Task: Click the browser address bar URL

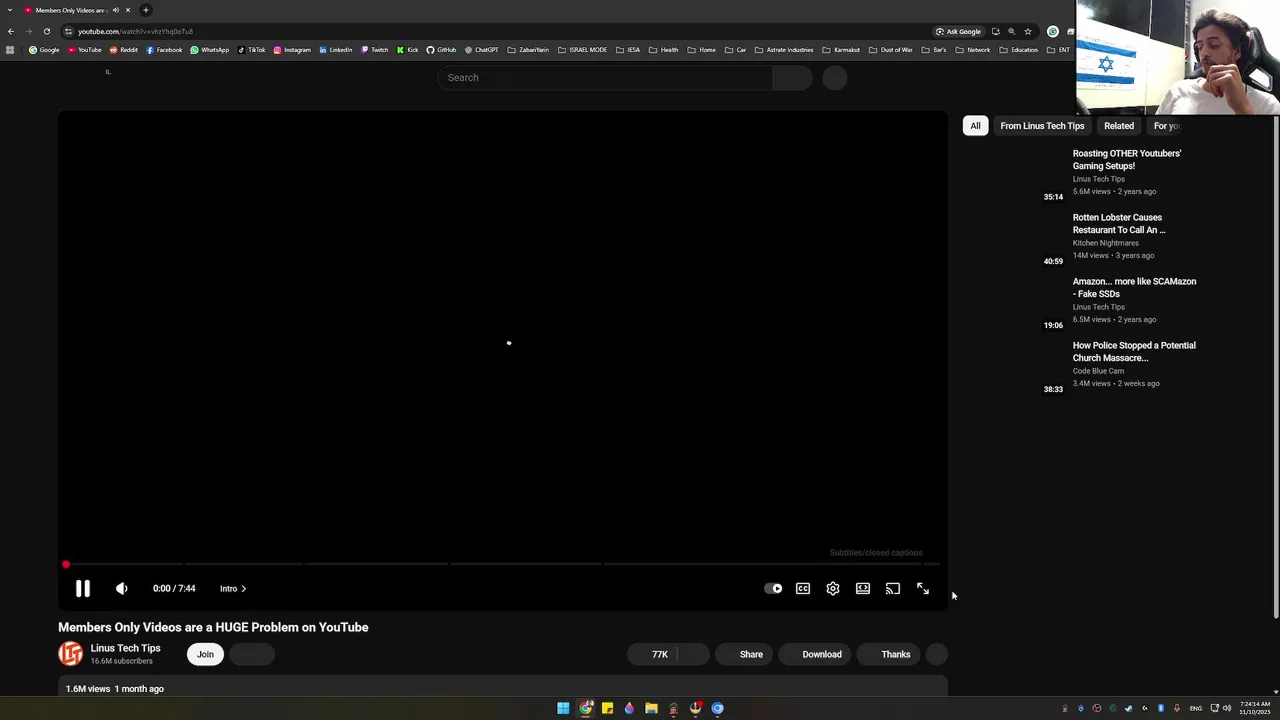Action: [x=136, y=31]
